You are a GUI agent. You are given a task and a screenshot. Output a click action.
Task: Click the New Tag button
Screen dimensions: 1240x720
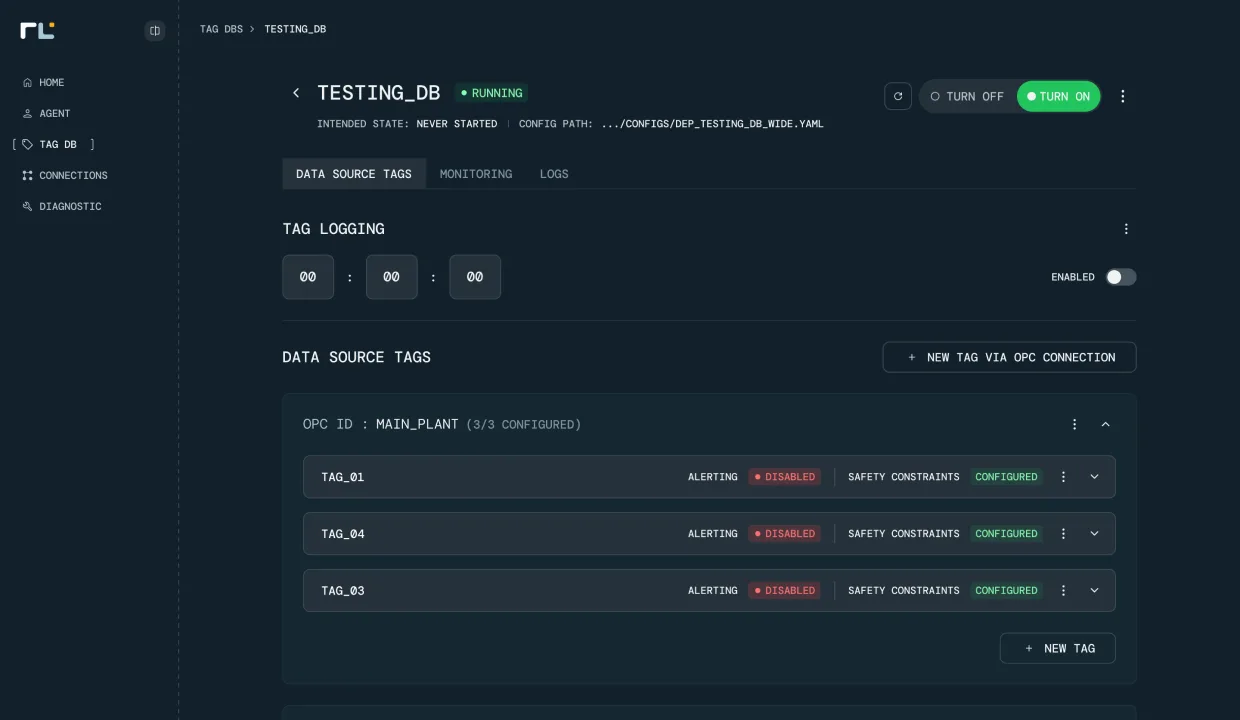pyautogui.click(x=1057, y=648)
